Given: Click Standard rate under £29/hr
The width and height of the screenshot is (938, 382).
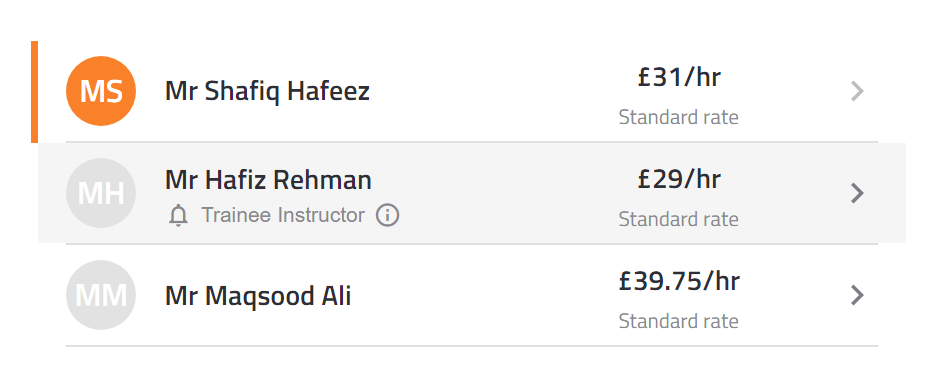Looking at the screenshot, I should click(x=678, y=219).
